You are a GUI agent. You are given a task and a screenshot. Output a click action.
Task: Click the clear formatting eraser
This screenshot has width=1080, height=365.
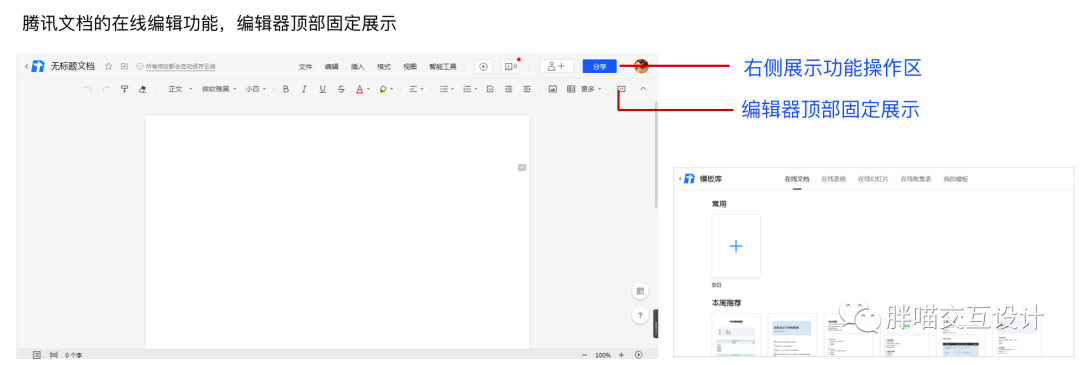pos(143,89)
